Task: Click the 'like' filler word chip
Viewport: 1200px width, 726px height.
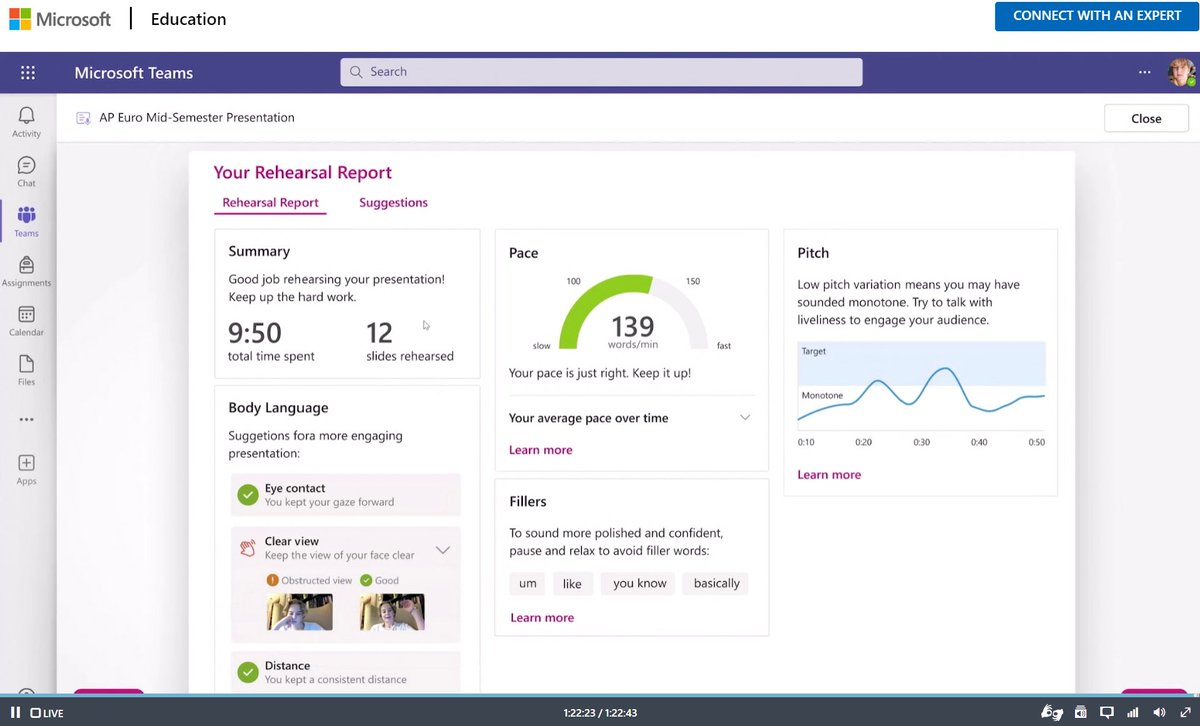Action: point(572,583)
